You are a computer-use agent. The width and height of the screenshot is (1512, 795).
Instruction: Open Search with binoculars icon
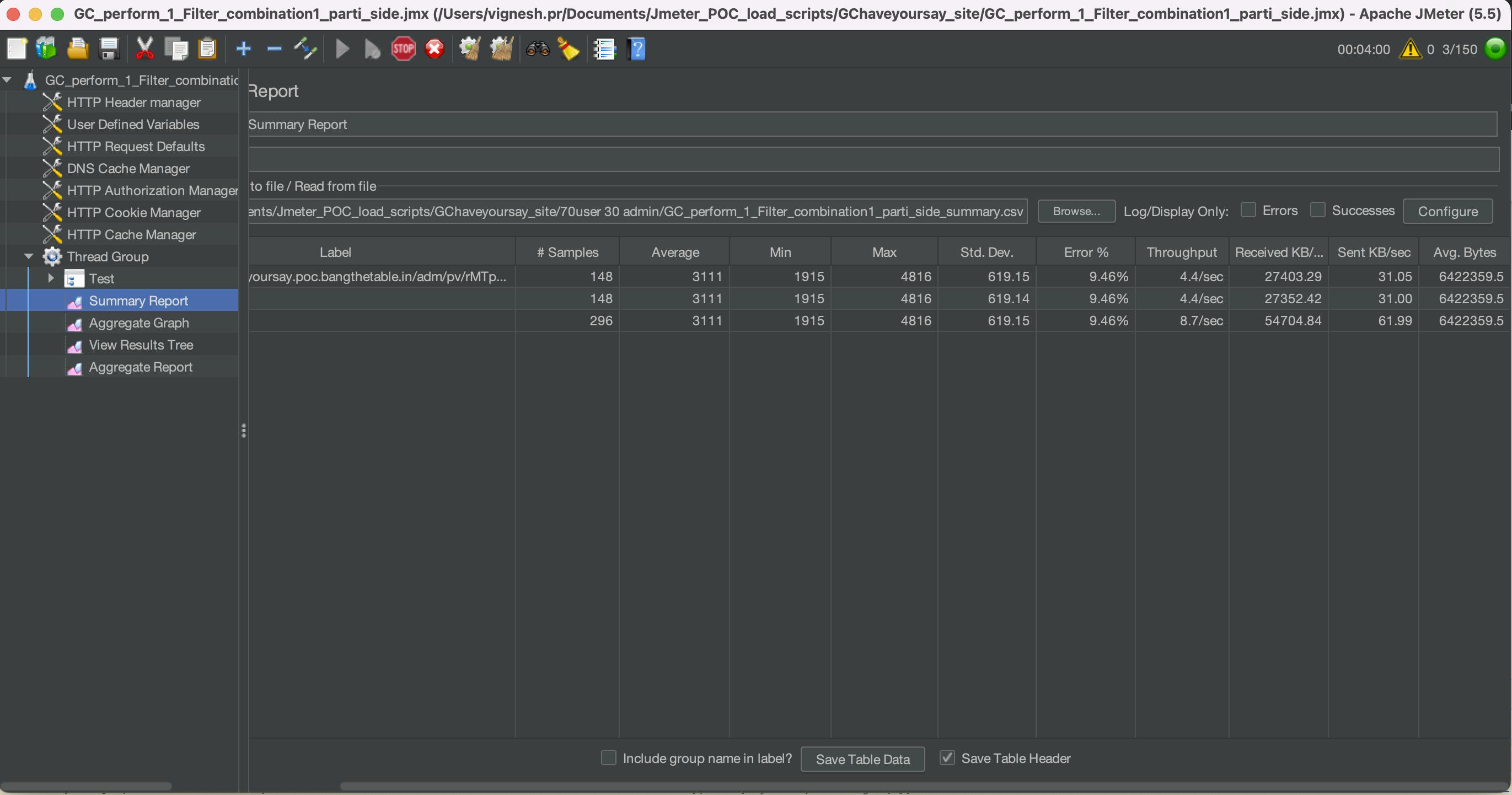[x=538, y=49]
